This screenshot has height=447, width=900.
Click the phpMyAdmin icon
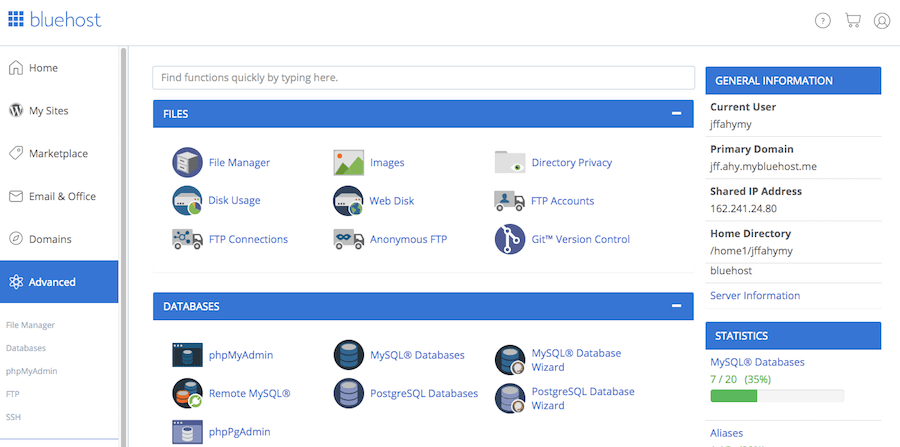coord(187,355)
